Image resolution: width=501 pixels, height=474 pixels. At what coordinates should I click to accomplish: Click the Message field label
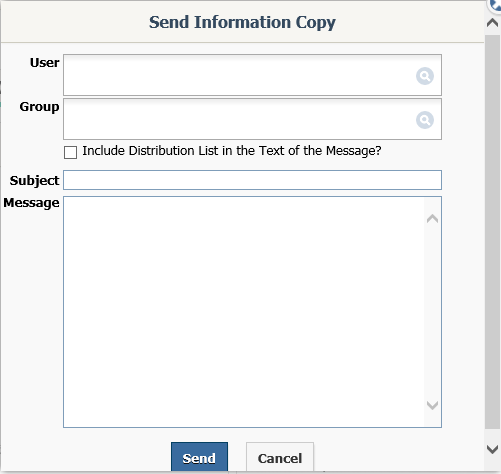click(31, 203)
